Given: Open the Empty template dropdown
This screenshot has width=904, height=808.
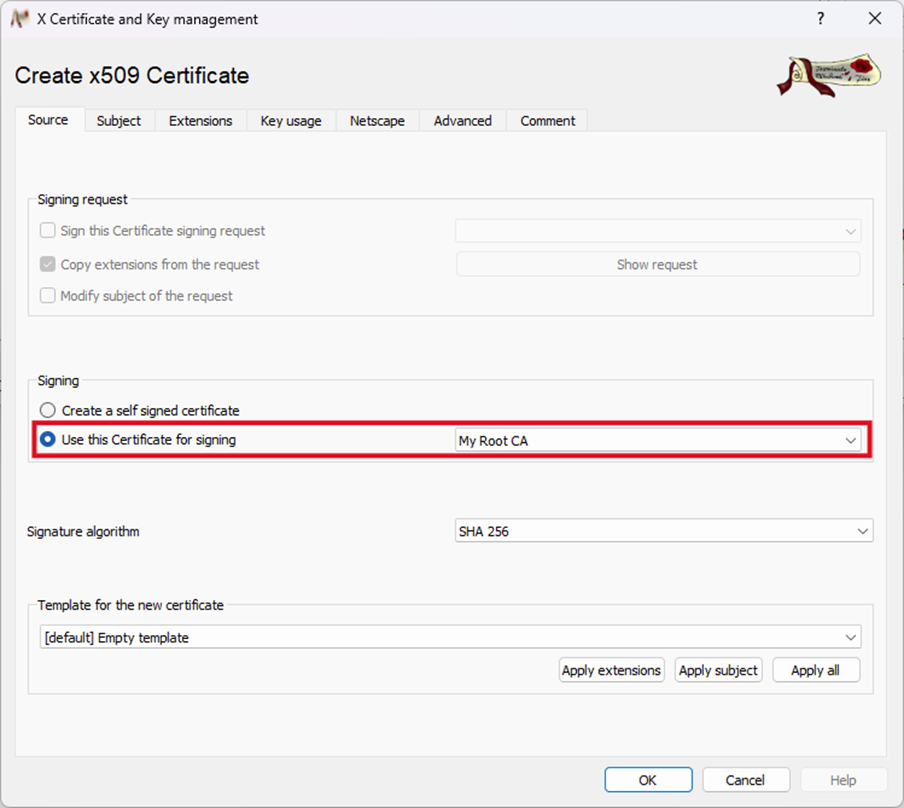Looking at the screenshot, I should [x=450, y=637].
